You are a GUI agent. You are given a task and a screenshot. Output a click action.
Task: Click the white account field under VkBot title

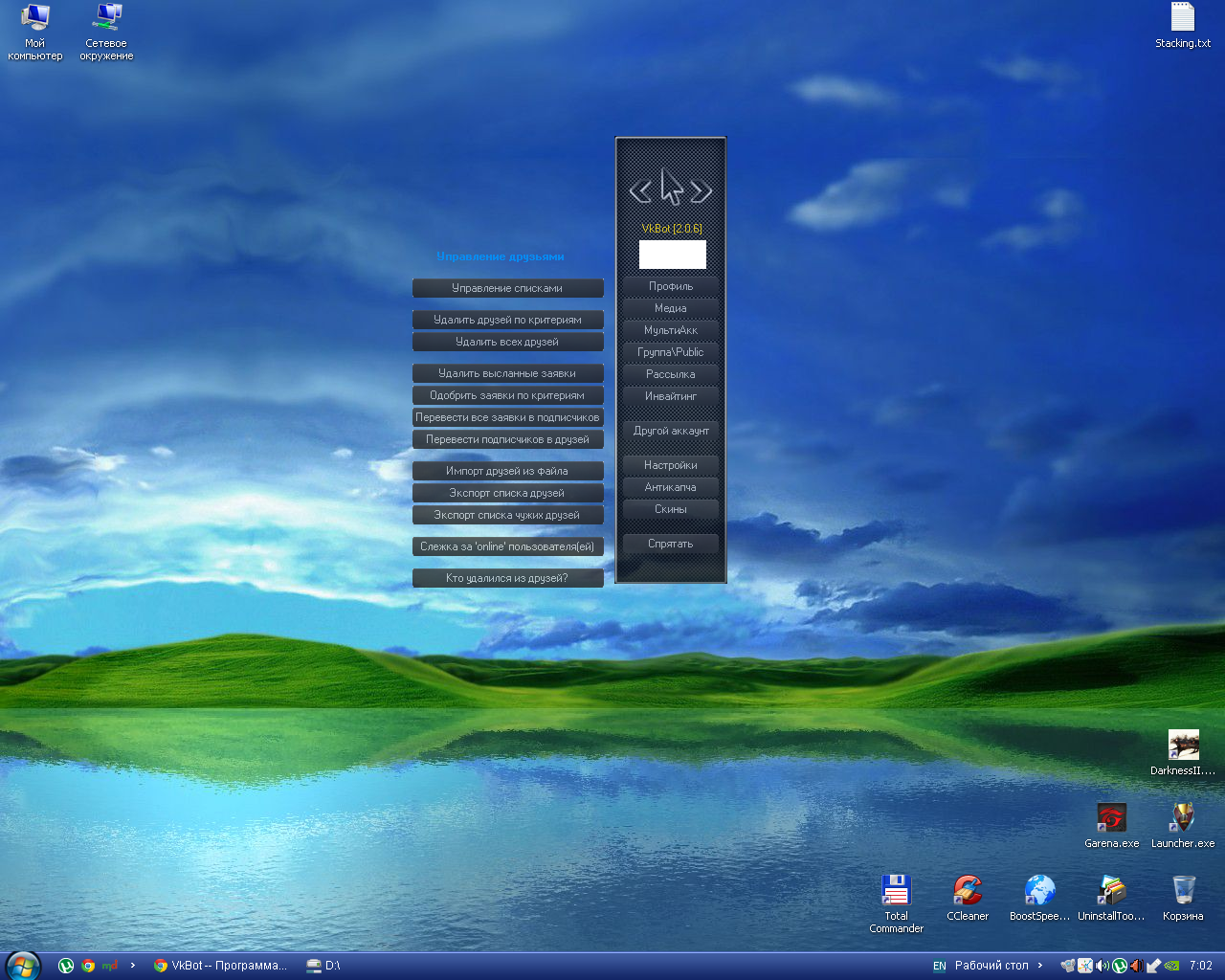(673, 255)
